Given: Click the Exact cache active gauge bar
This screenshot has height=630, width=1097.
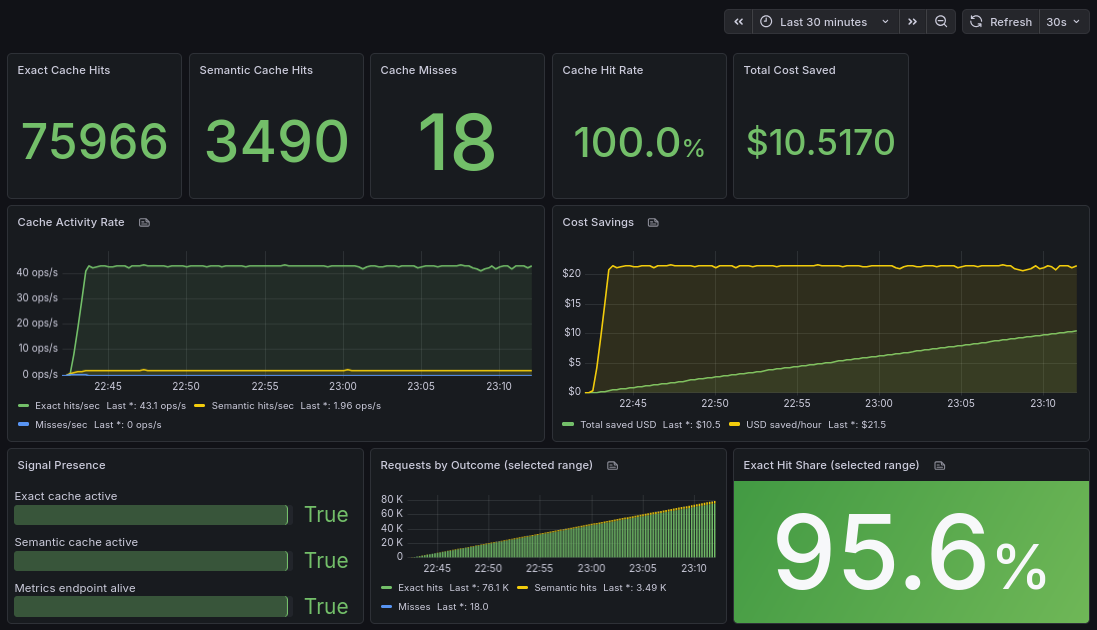Looking at the screenshot, I should tap(150, 515).
